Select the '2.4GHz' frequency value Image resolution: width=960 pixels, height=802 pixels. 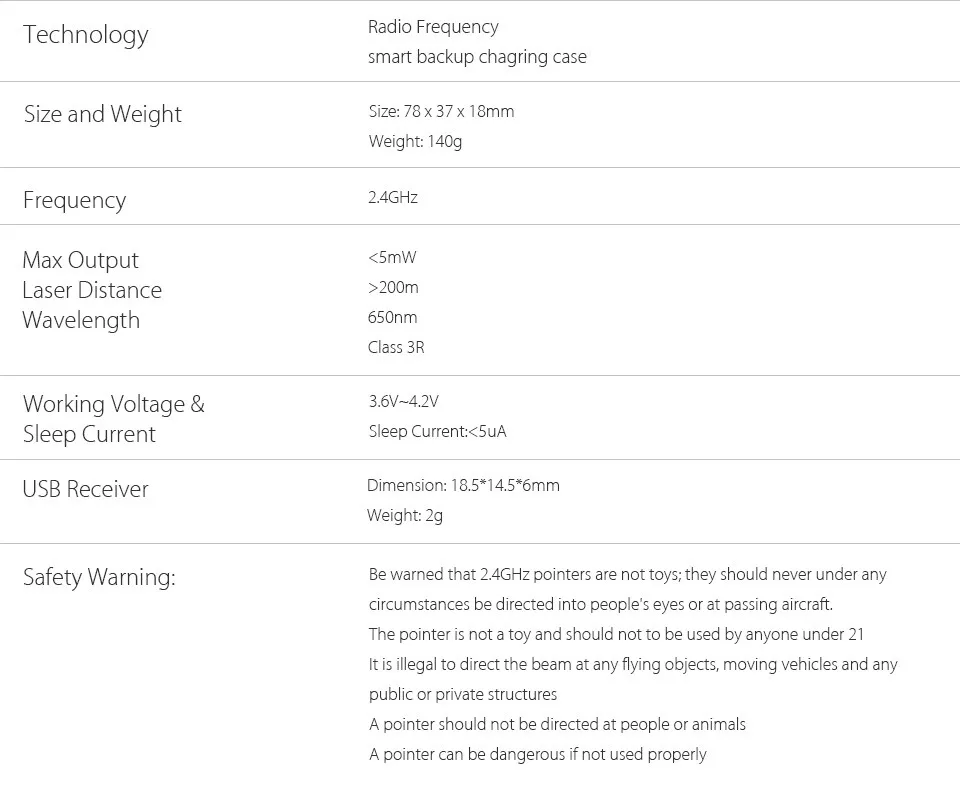[x=393, y=197]
